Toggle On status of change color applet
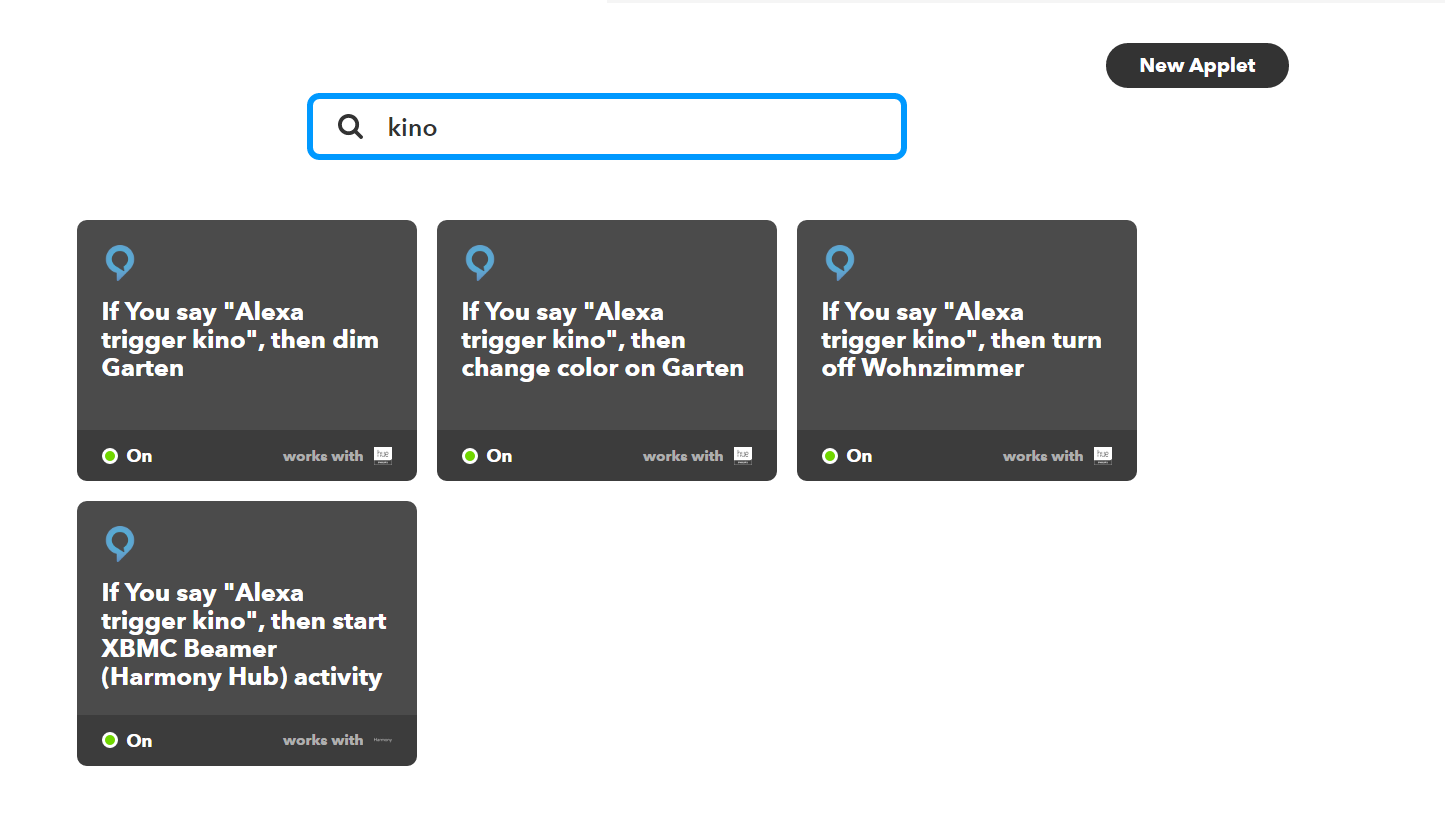The image size is (1445, 829). [487, 456]
